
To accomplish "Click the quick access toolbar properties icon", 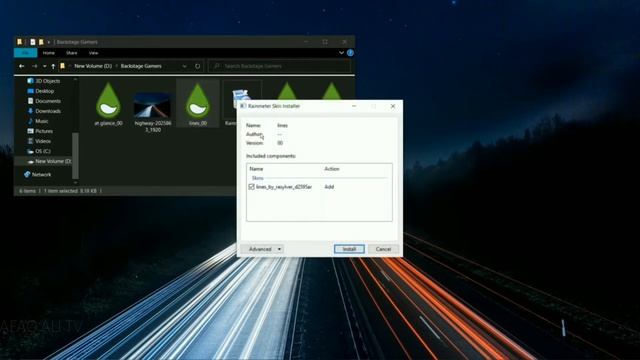I will point(33,42).
